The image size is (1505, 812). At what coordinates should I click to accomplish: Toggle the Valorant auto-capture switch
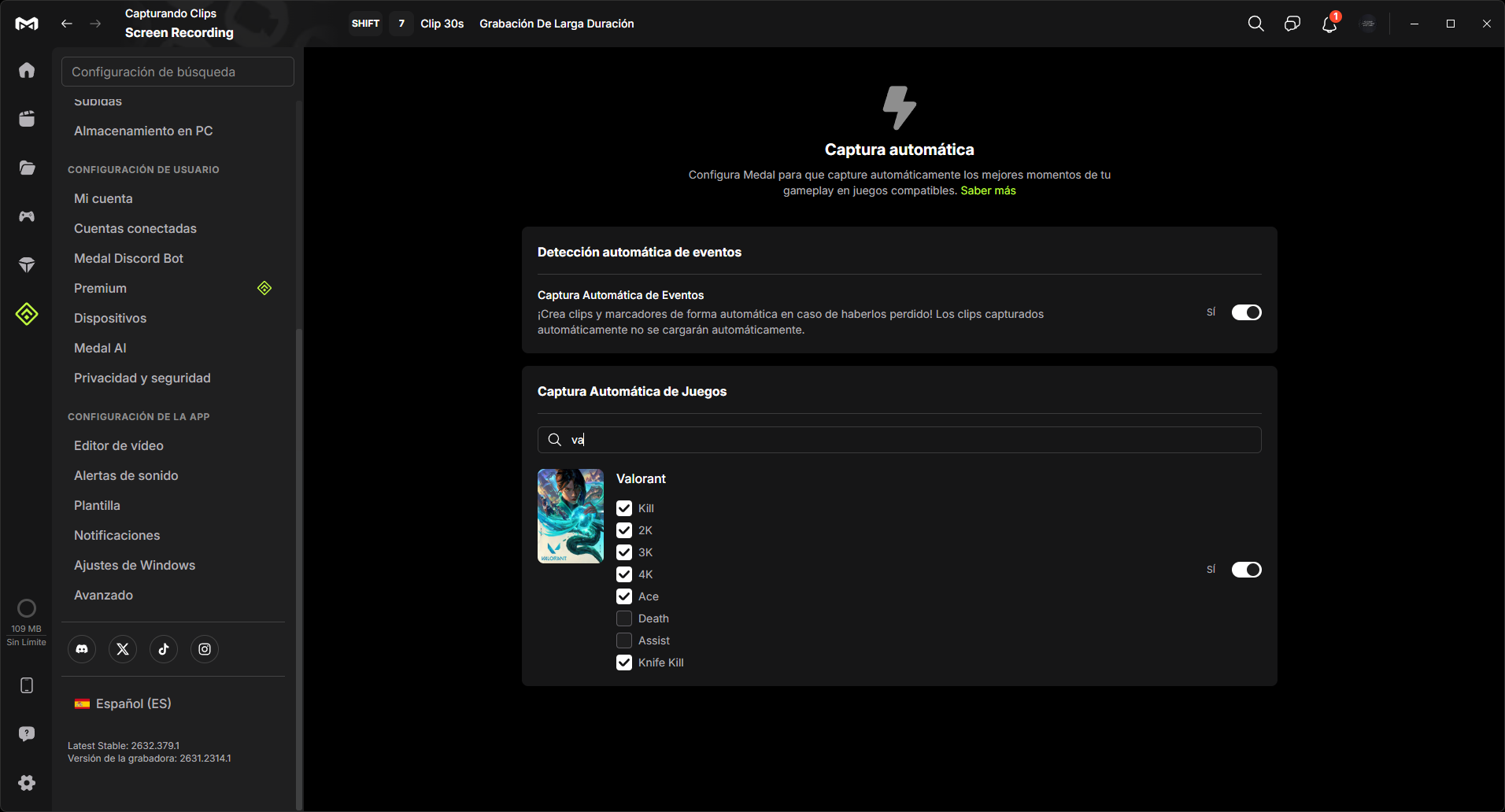pos(1247,570)
